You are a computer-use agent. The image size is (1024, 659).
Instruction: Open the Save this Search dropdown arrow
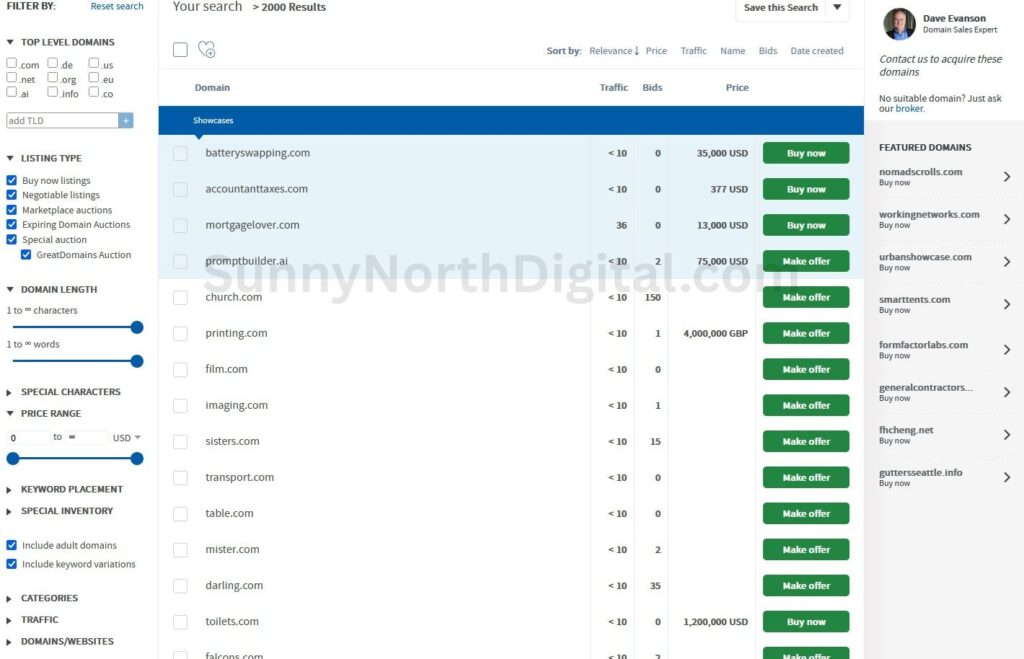(837, 8)
